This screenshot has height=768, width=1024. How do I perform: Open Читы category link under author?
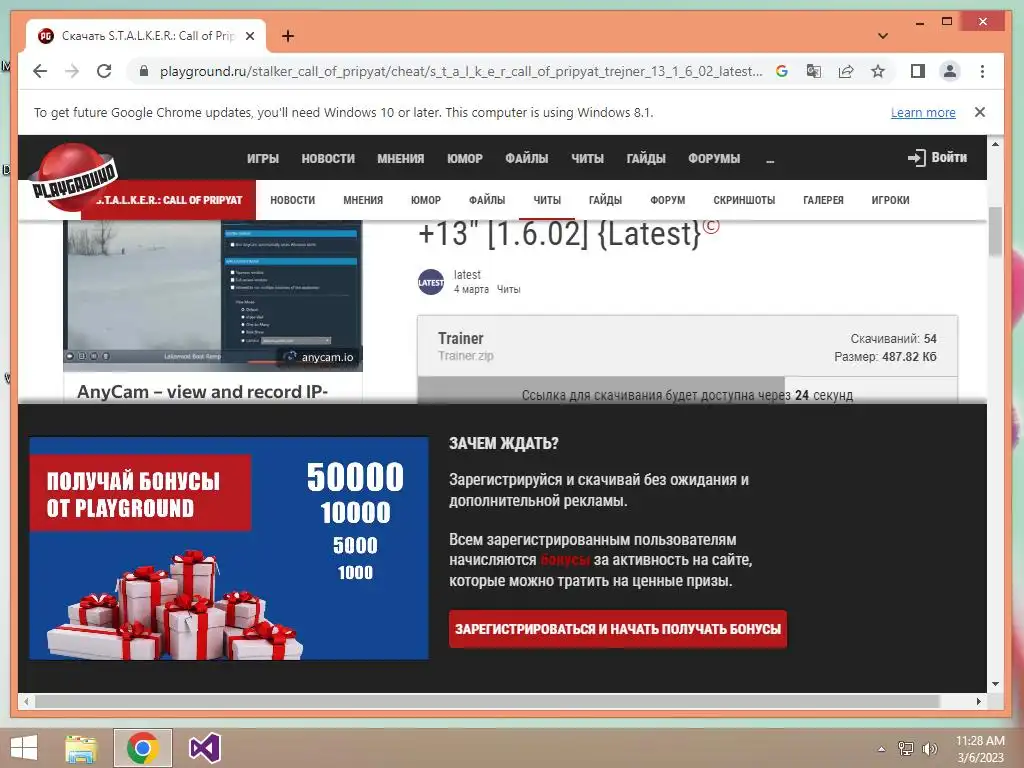pyautogui.click(x=508, y=289)
